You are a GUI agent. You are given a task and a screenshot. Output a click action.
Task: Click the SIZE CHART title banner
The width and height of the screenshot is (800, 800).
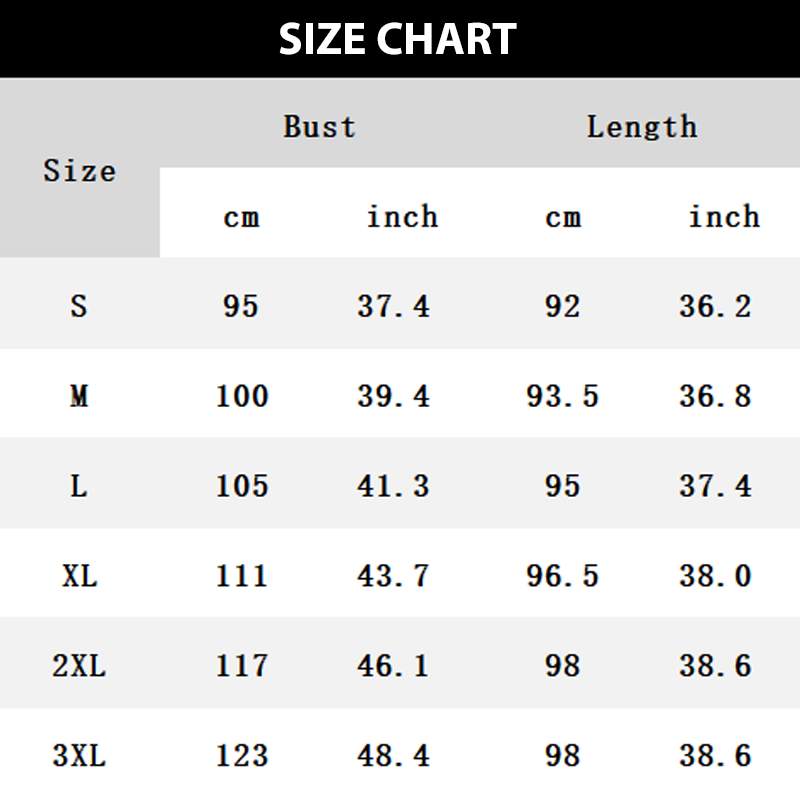398,39
